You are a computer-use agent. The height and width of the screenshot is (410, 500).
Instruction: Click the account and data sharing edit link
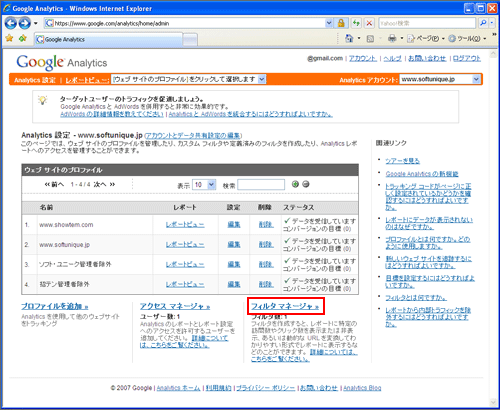click(193, 135)
